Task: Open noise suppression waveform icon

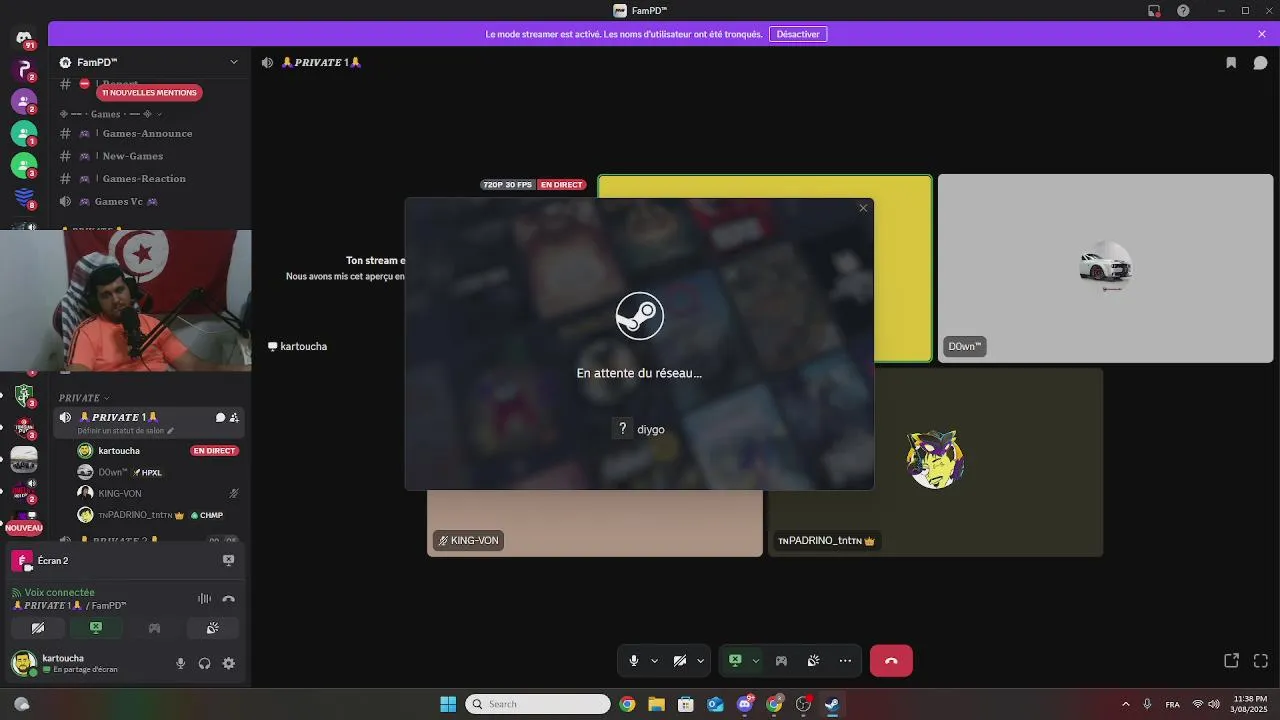Action: click(204, 599)
